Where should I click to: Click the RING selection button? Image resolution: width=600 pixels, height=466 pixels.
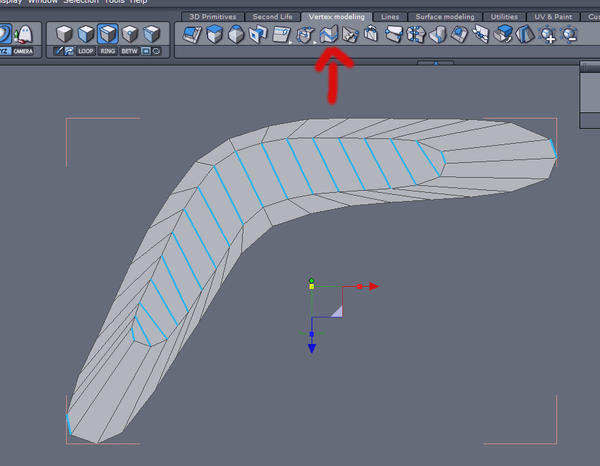108,51
